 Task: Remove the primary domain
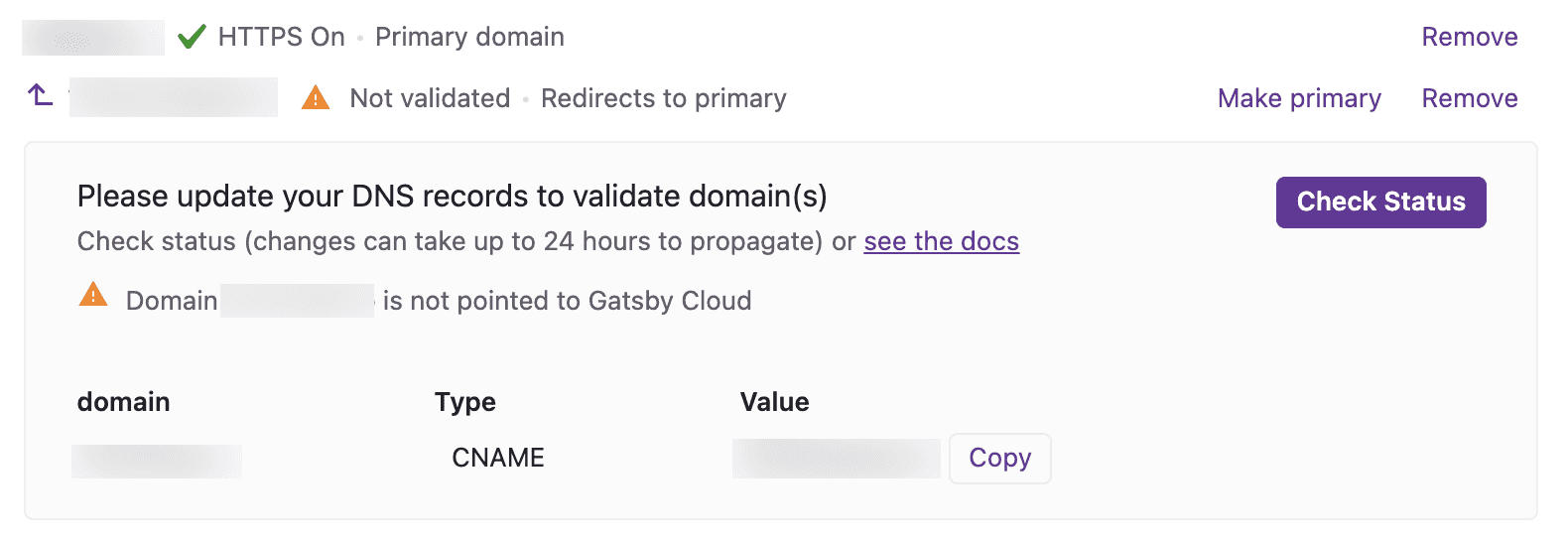point(1469,37)
